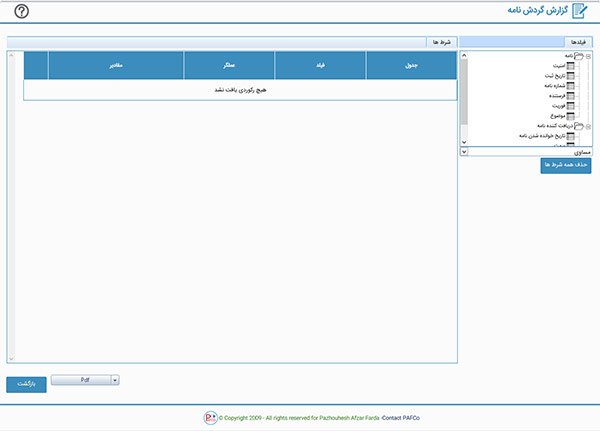This screenshot has height=431, width=600.
Task: Click the fields tree scrollbar thumb
Action: [x=464, y=92]
